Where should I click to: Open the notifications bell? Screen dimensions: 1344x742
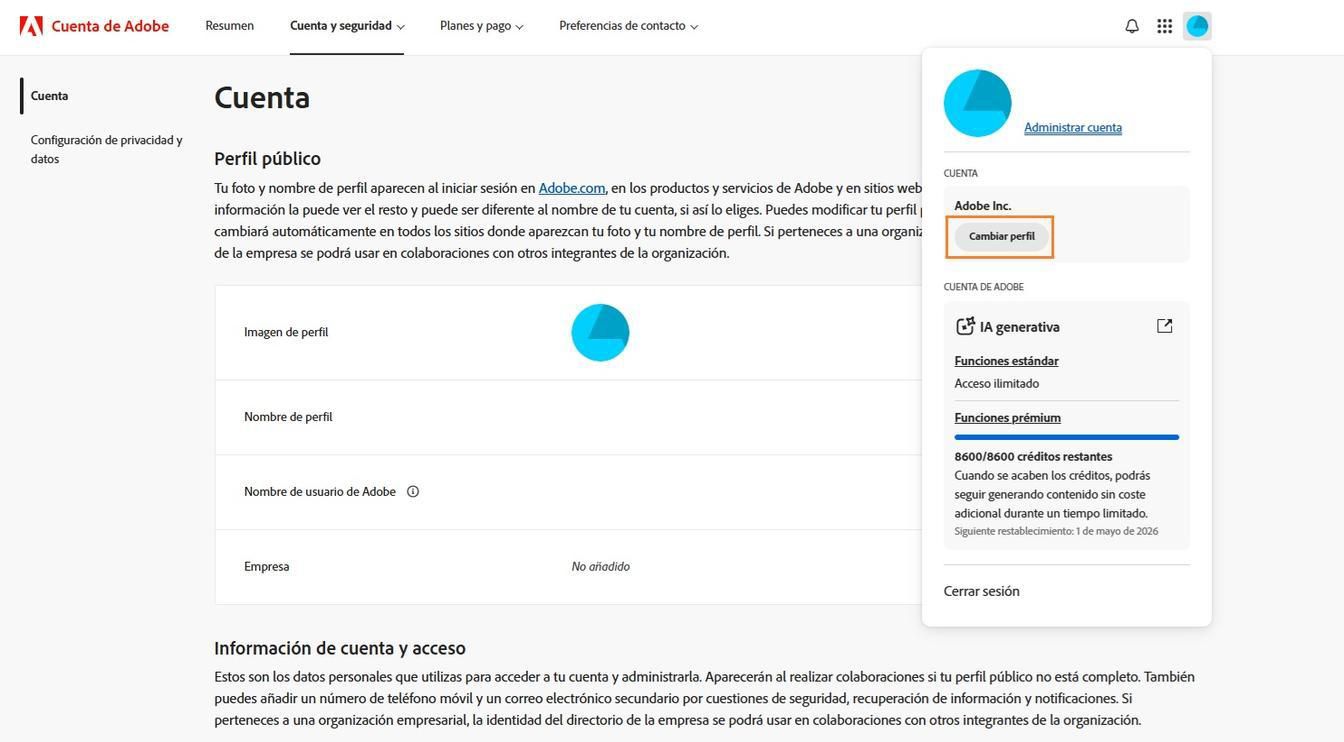pos(1132,26)
